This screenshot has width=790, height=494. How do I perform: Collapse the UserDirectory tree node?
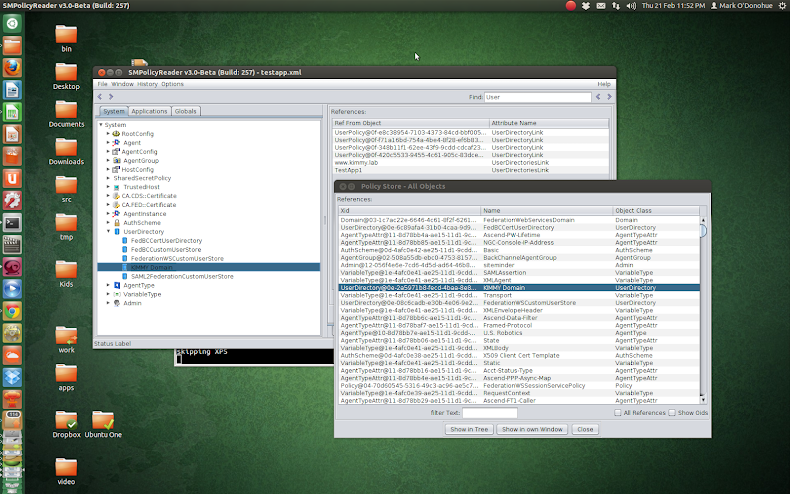(x=108, y=231)
